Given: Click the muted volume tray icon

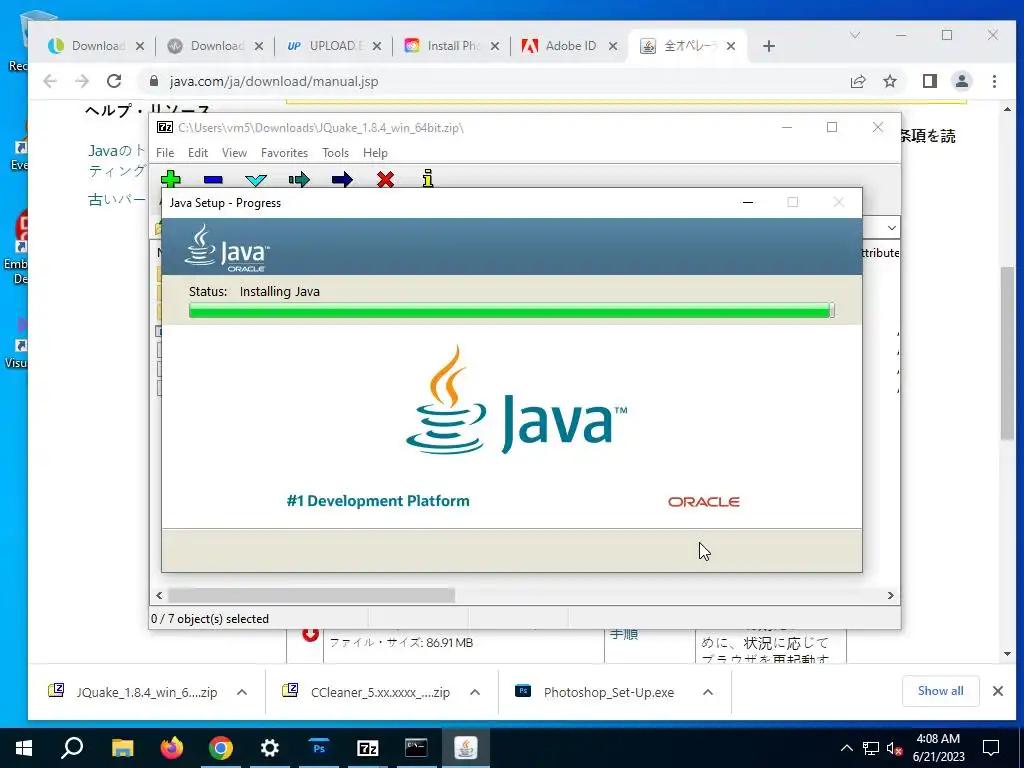Looking at the screenshot, I should click(894, 748).
